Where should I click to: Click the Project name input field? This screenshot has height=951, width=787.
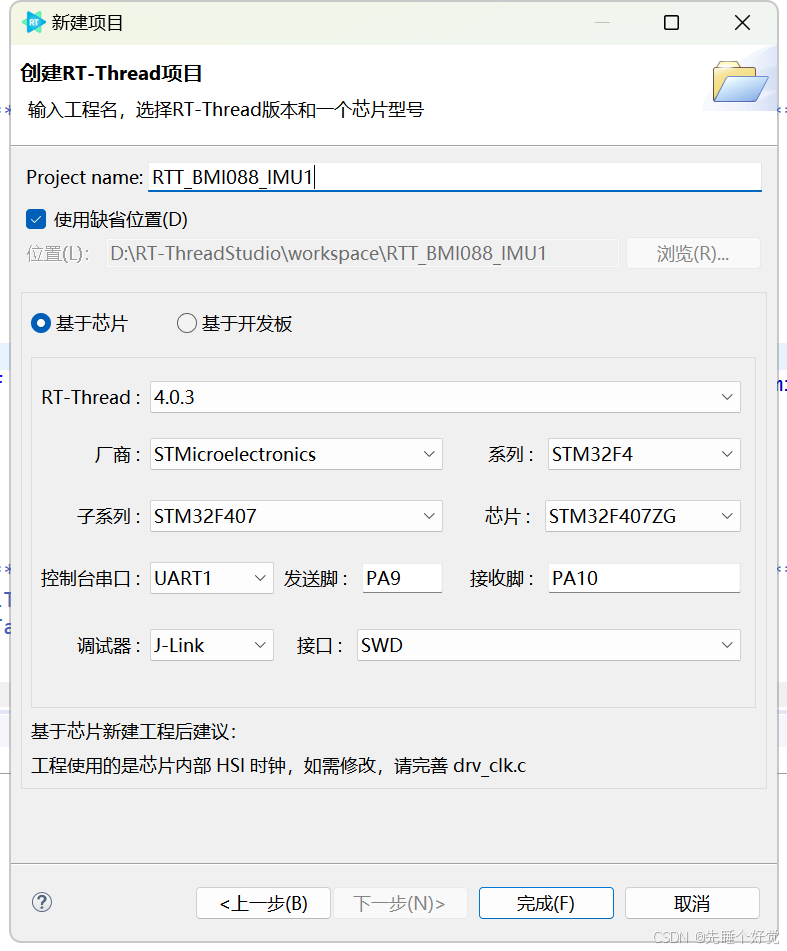pos(455,177)
